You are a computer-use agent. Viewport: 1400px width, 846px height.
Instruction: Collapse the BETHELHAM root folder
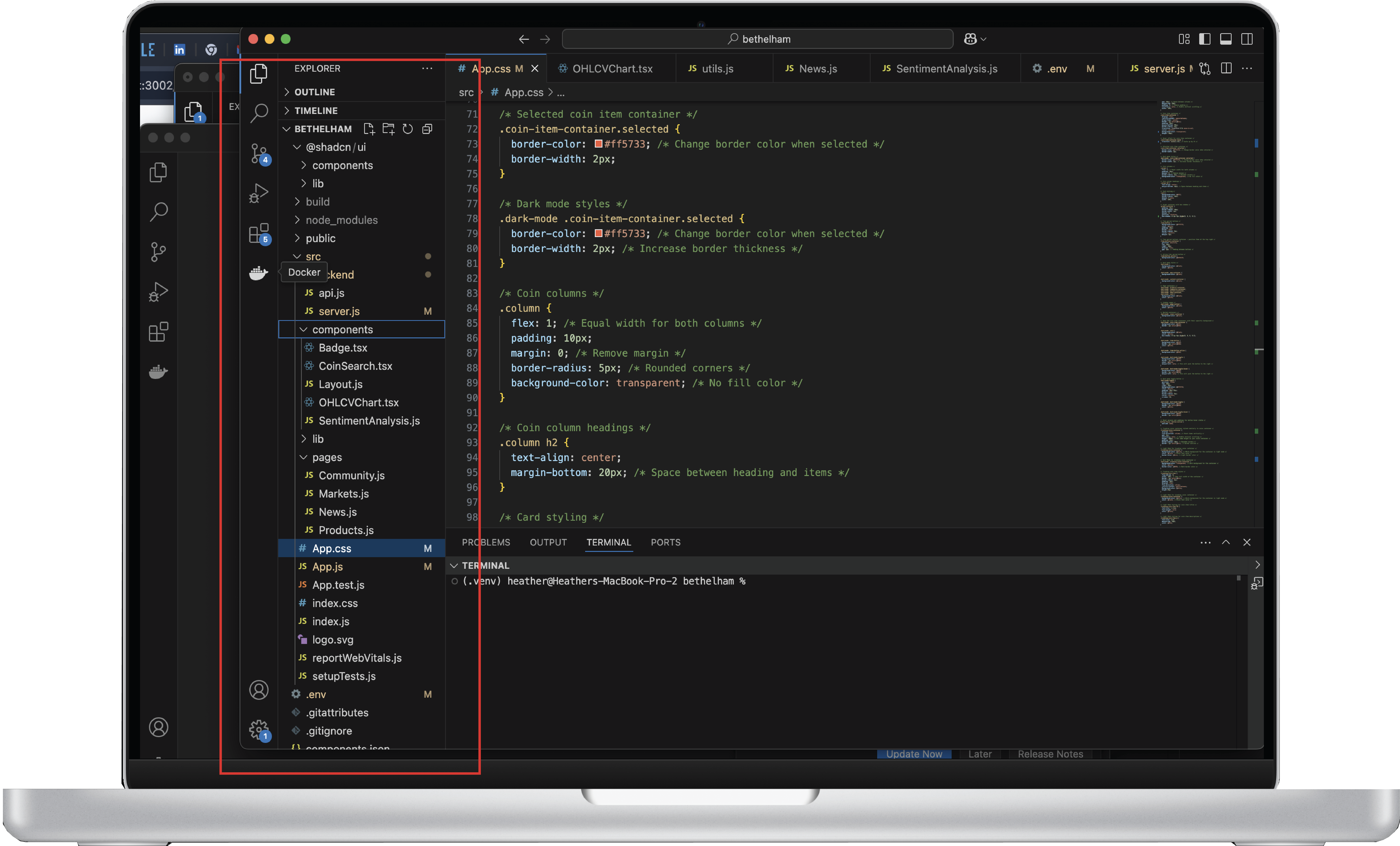pyautogui.click(x=286, y=129)
